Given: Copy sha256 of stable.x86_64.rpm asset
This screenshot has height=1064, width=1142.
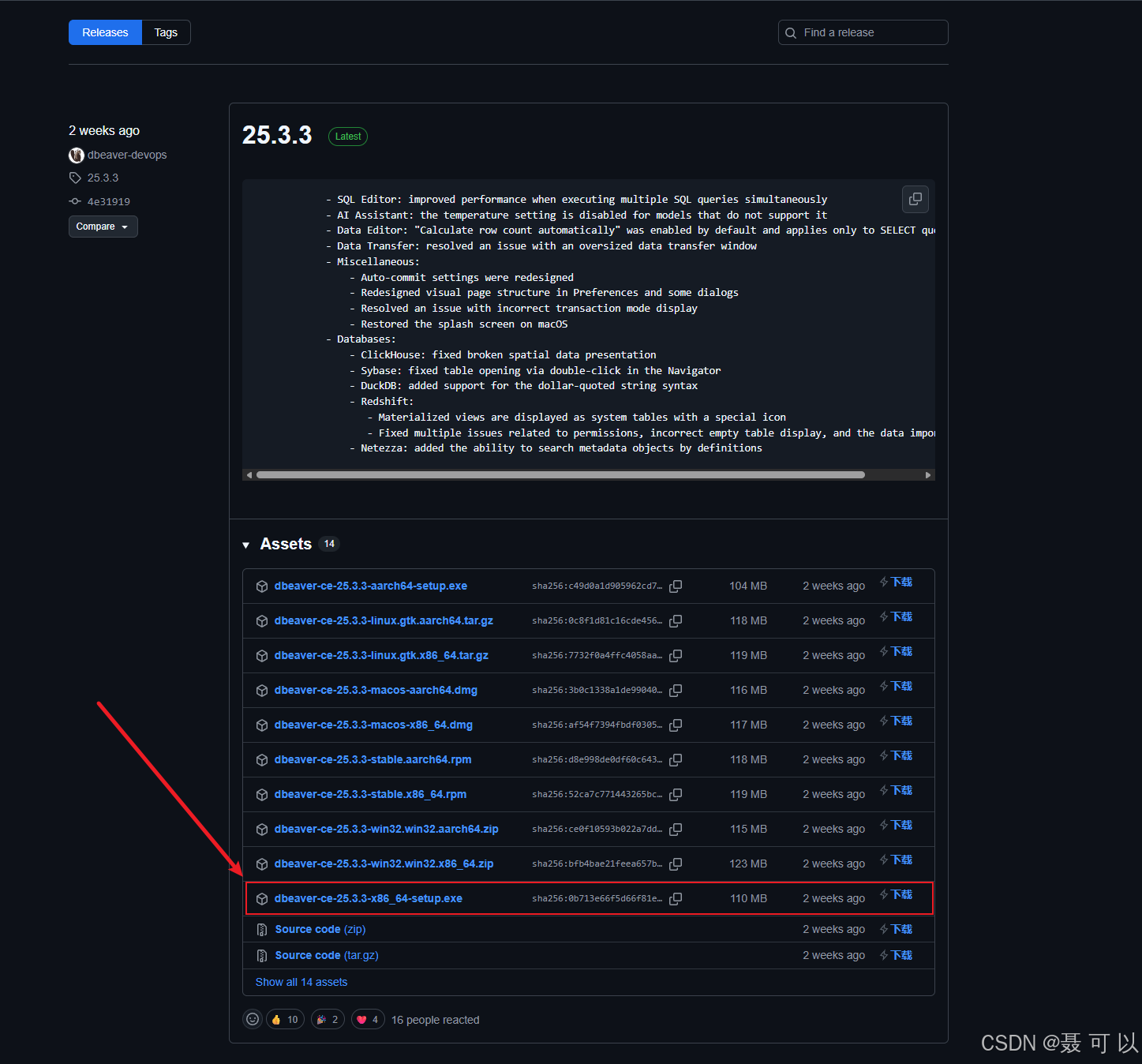Looking at the screenshot, I should coord(676,795).
